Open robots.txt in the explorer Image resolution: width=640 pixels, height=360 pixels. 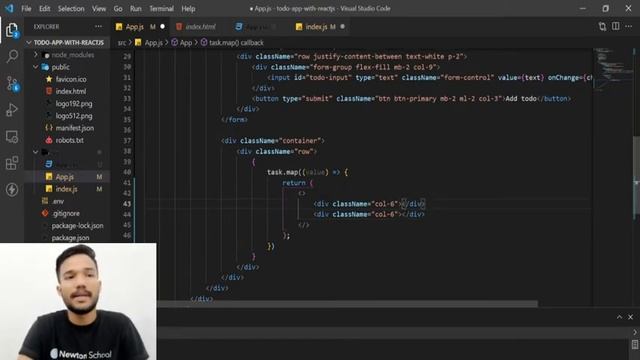coord(69,140)
